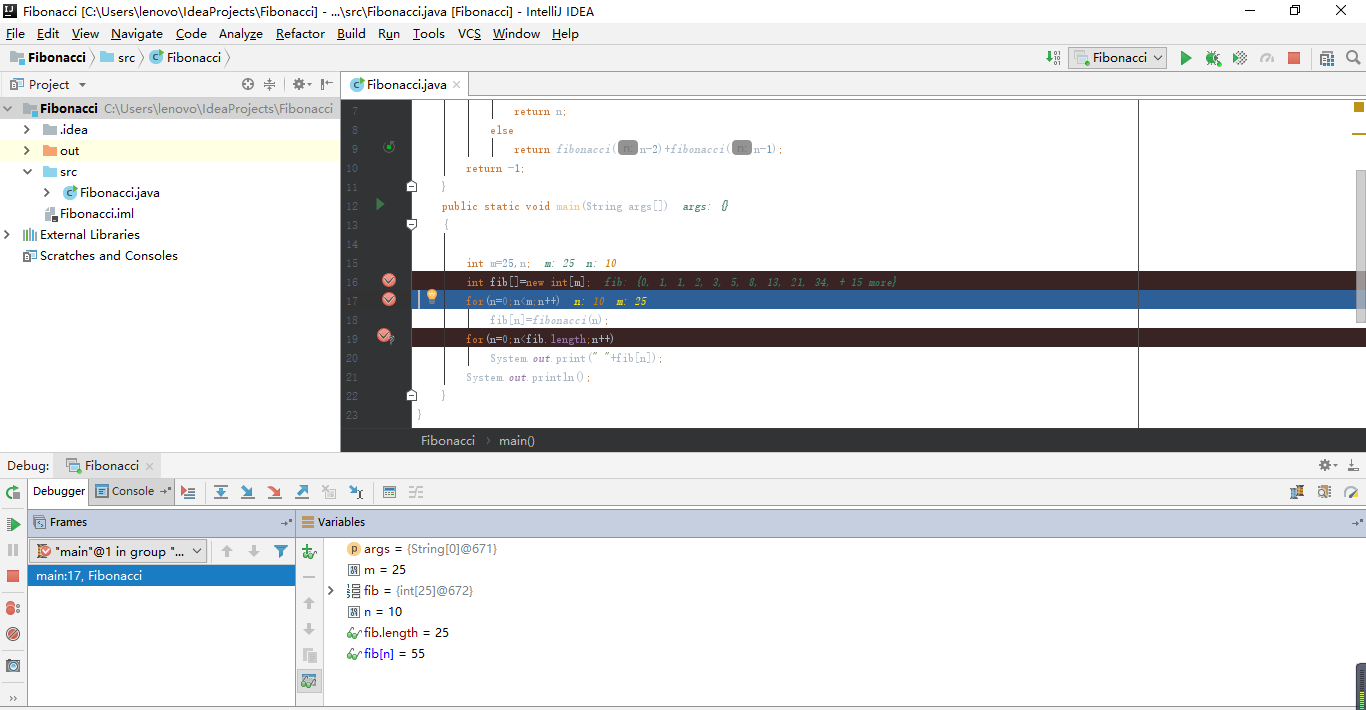The height and width of the screenshot is (710, 1366).
Task: Select Scratches and Consoles in project tree
Action: (109, 256)
